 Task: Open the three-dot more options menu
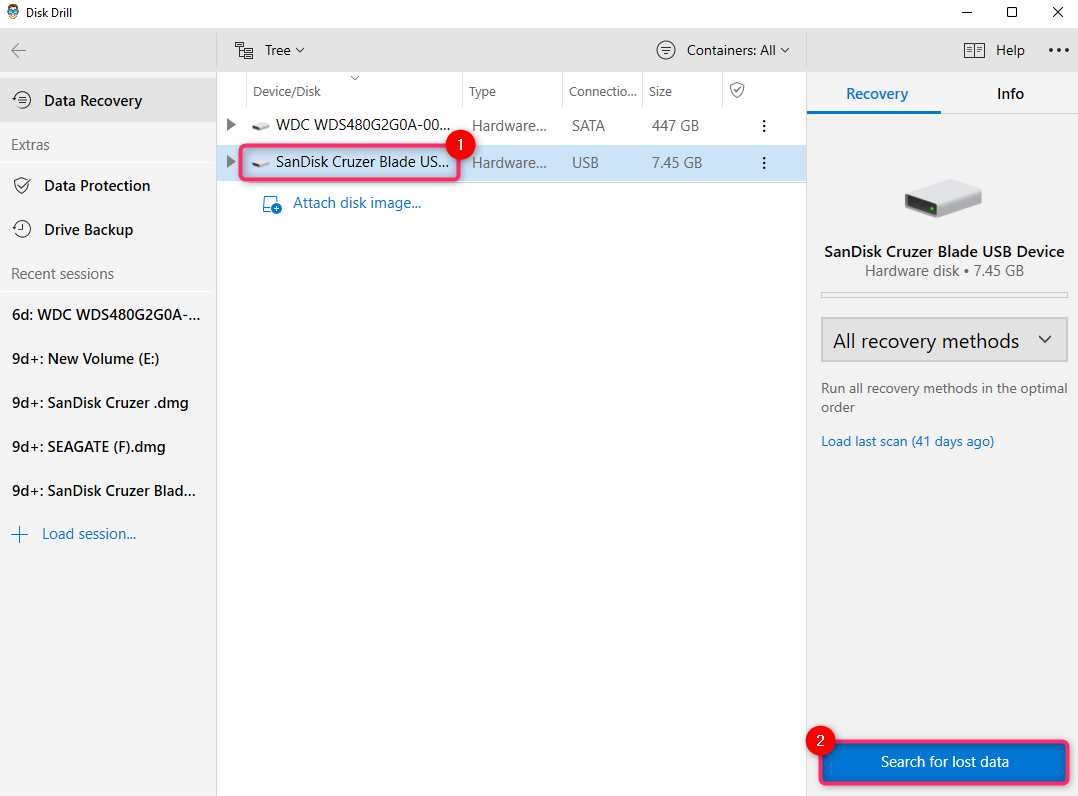pyautogui.click(x=1059, y=50)
